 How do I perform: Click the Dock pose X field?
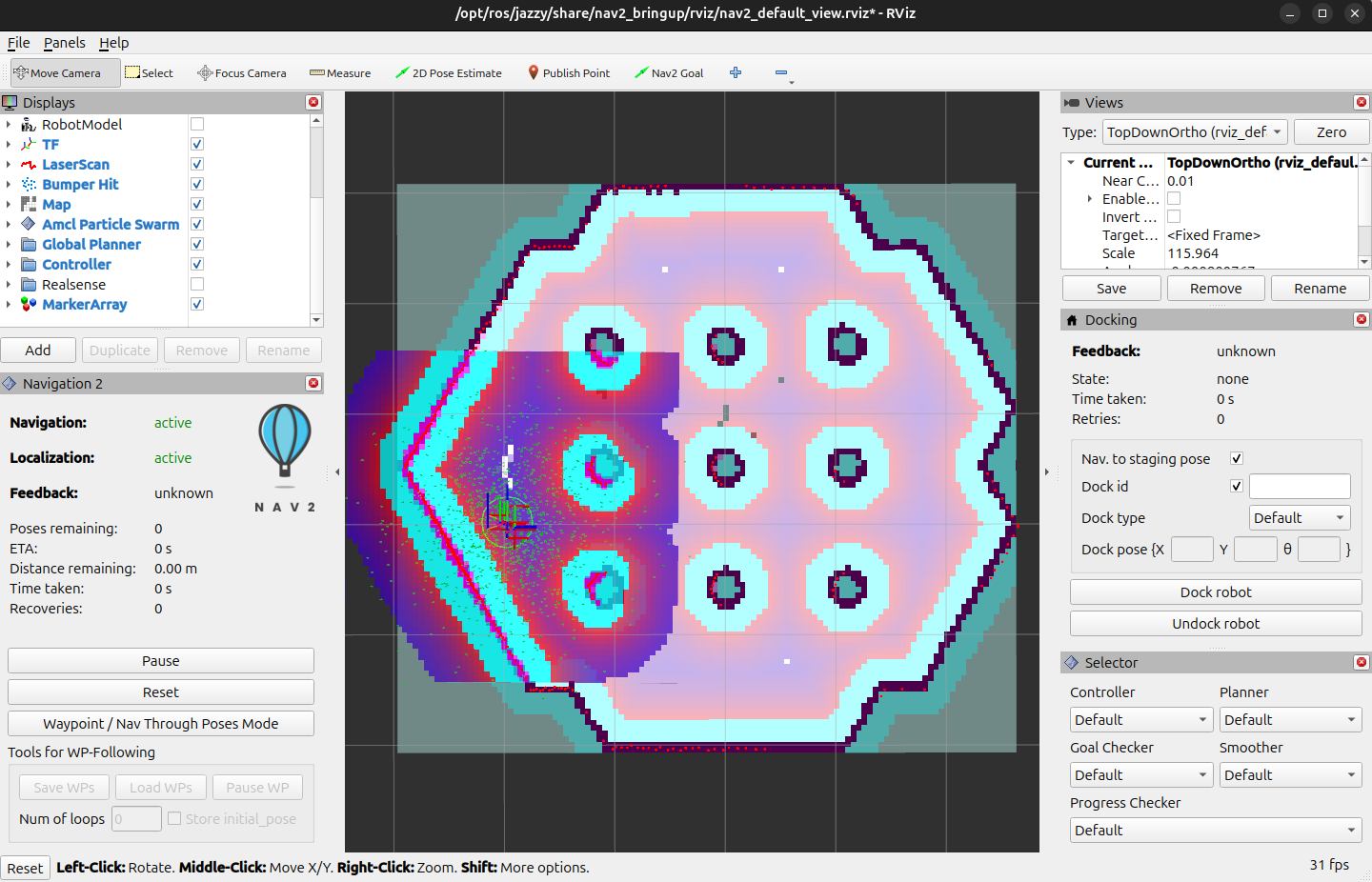(x=1192, y=550)
